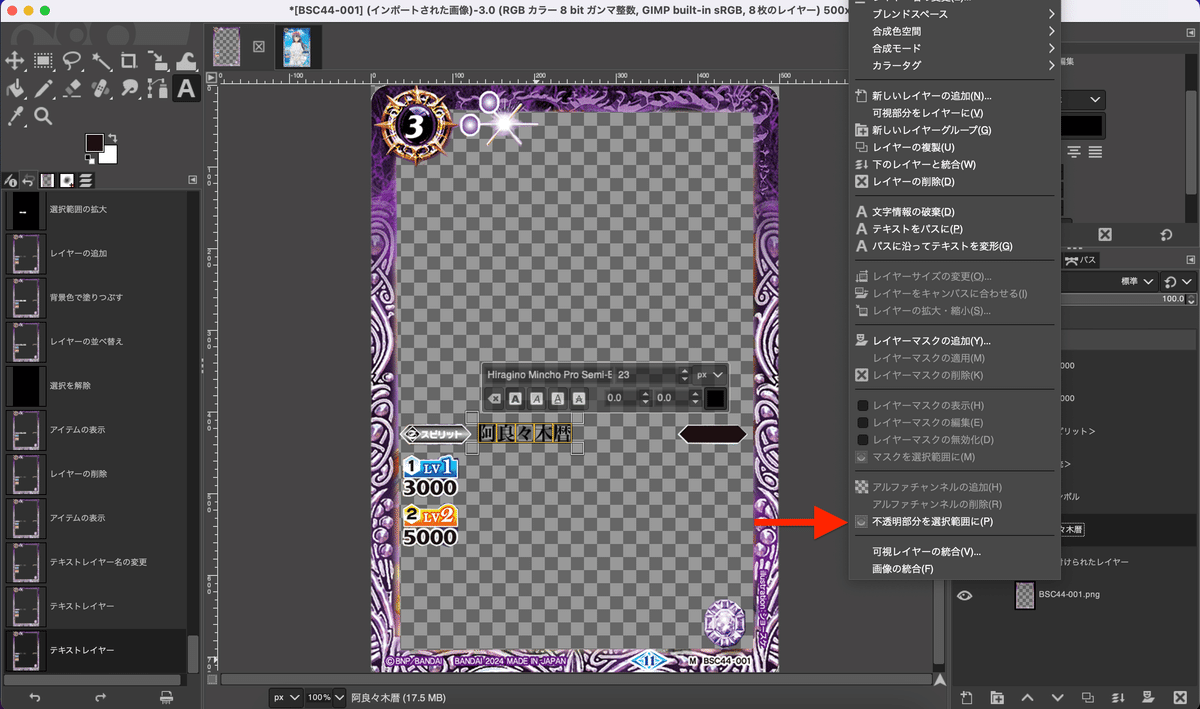Select the Zoom magnifier tool

(43, 117)
